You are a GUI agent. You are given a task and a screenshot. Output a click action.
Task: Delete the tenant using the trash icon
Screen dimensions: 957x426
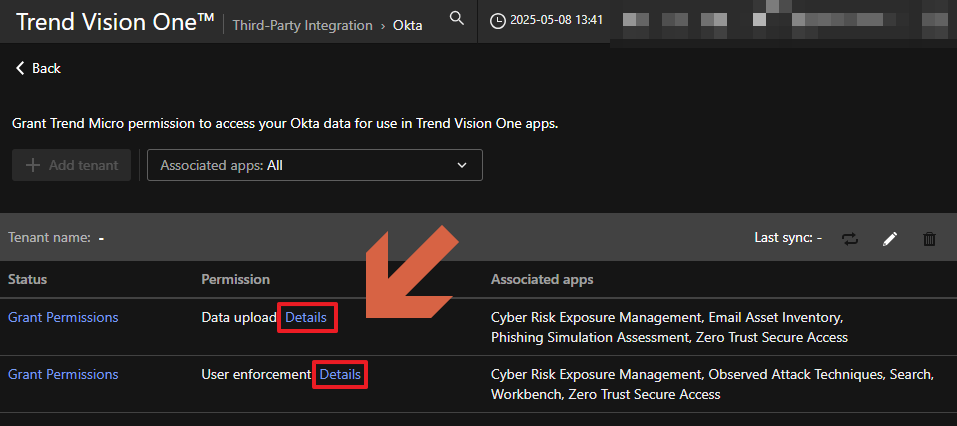click(x=929, y=238)
